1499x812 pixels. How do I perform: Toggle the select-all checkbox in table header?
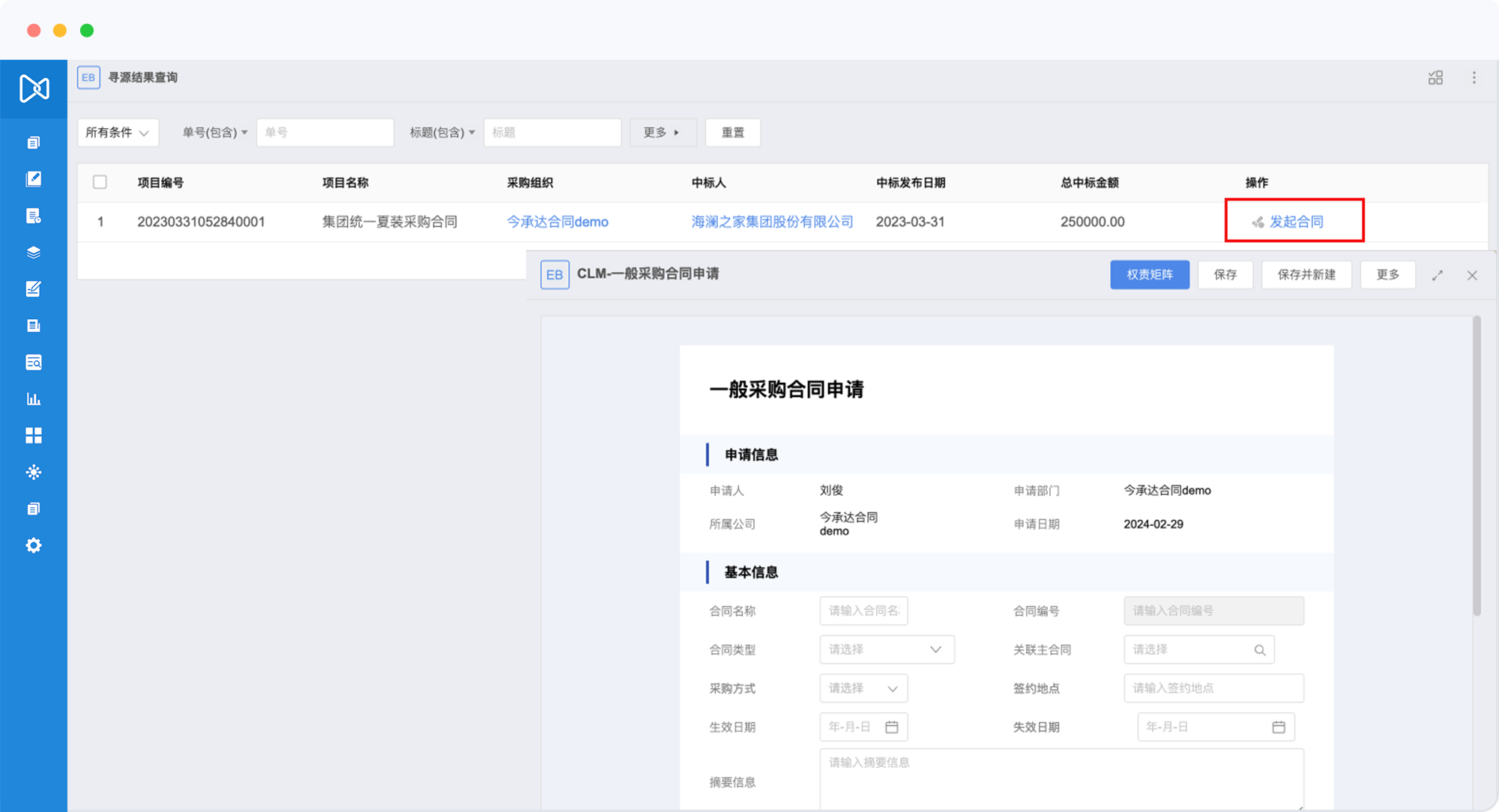100,182
